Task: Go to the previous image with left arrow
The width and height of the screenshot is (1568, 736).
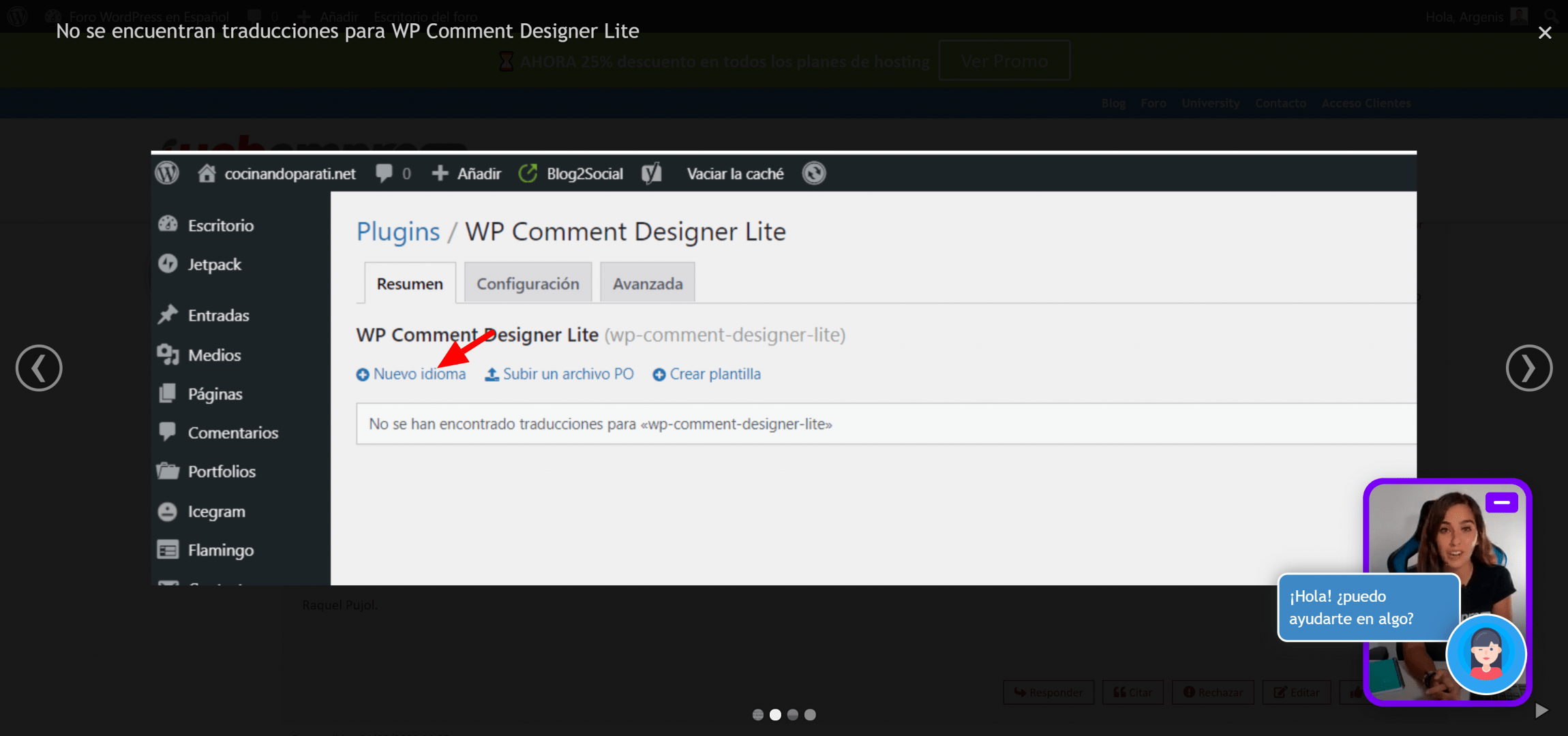Action: [39, 368]
